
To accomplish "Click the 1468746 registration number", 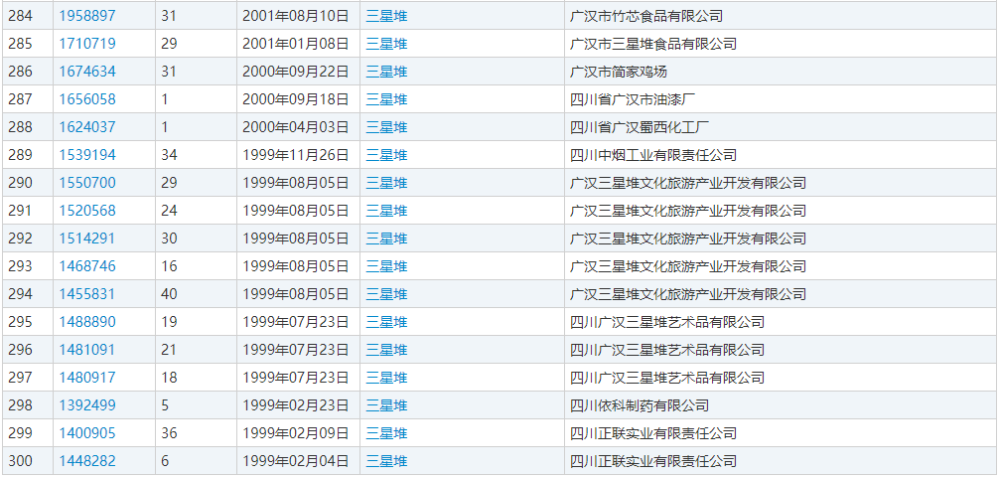I will click(x=87, y=266).
